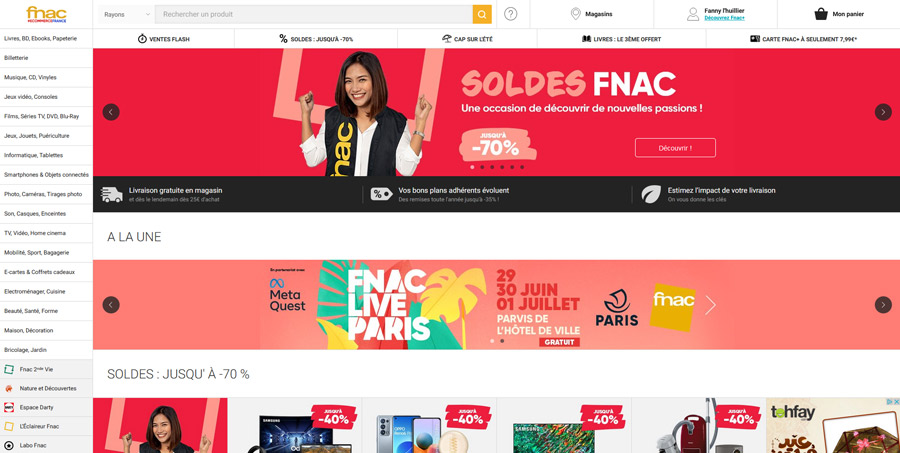Viewport: 900px width, 453px height.
Task: Advance the Fnac Live Paris banner right arrow
Action: click(x=883, y=305)
